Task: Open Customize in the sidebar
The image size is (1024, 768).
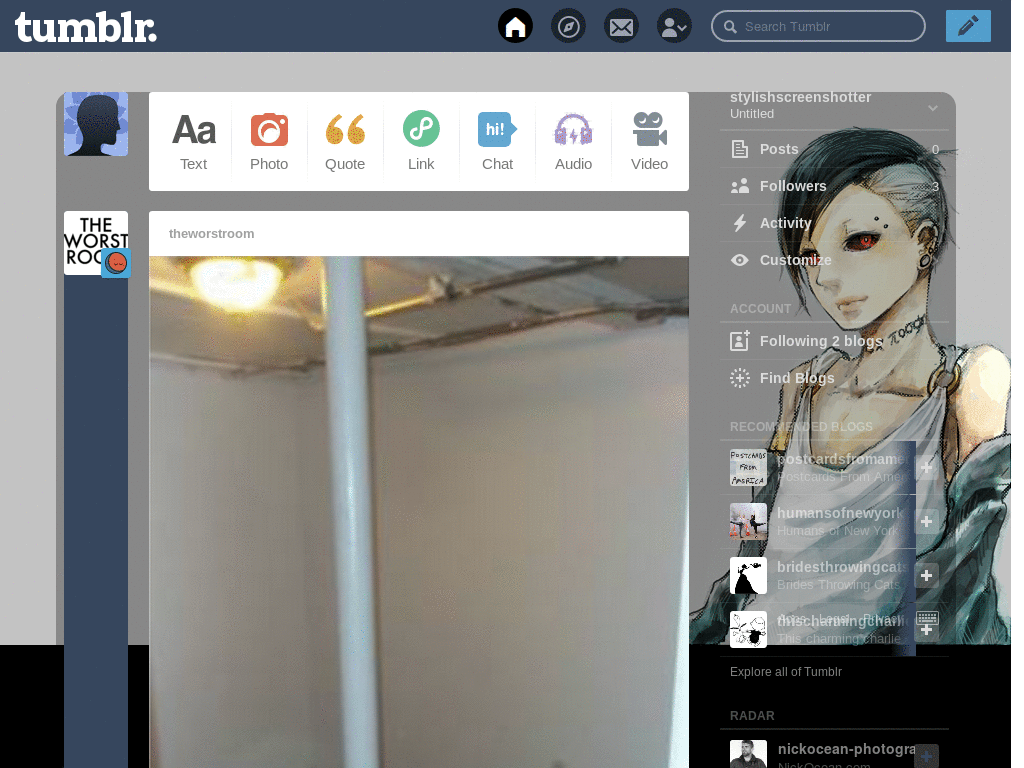Action: [x=834, y=260]
